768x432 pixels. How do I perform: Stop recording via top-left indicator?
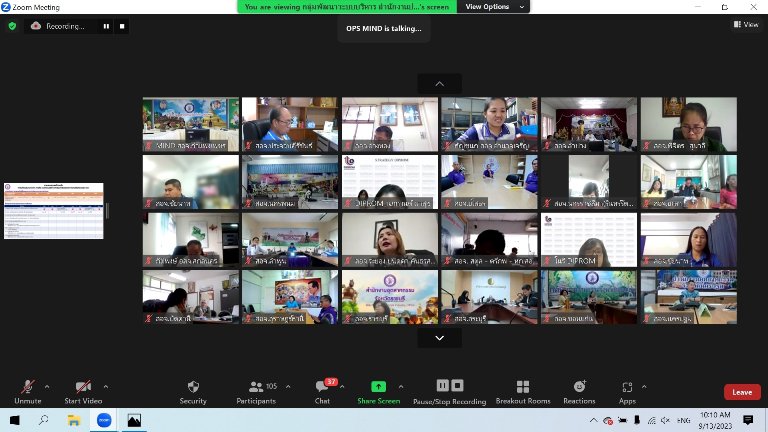click(122, 26)
